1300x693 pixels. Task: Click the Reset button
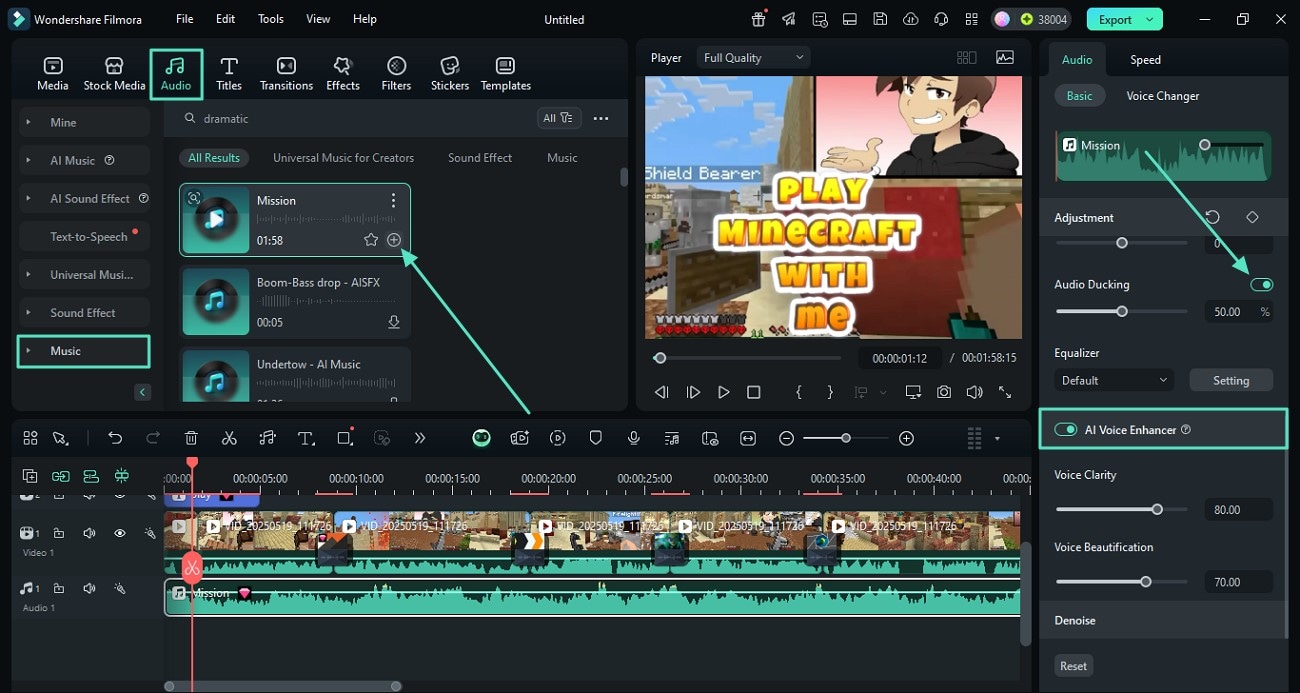(x=1074, y=666)
